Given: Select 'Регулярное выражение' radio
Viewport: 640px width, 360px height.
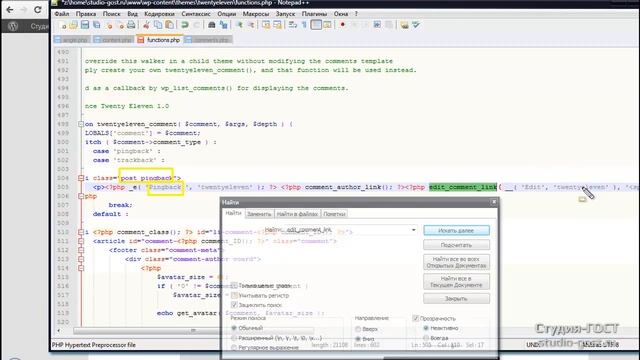Looking at the screenshot, I should tap(234, 348).
